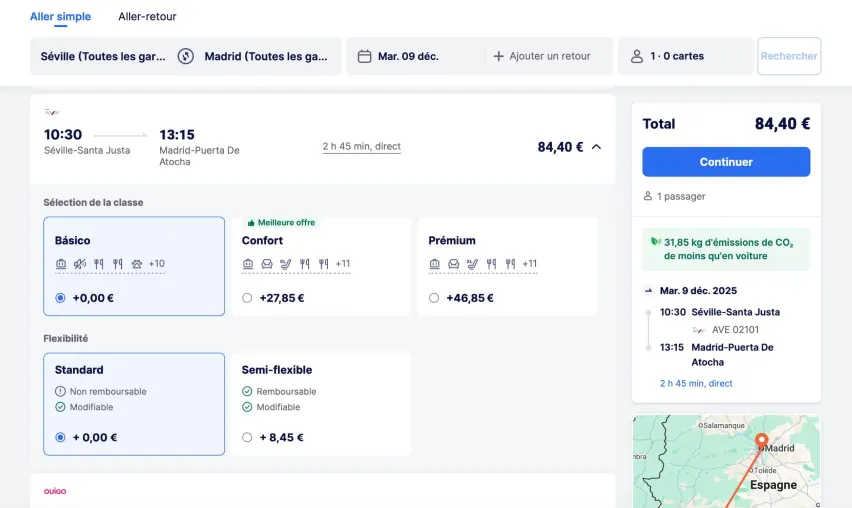Click the operator logo beside AVE 02101
Viewport: 852px width, 508px height.
click(x=699, y=330)
